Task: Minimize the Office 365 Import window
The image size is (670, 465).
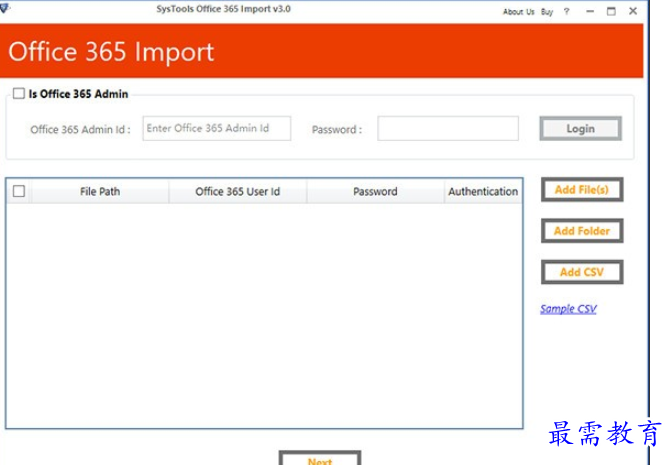Action: tap(590, 12)
